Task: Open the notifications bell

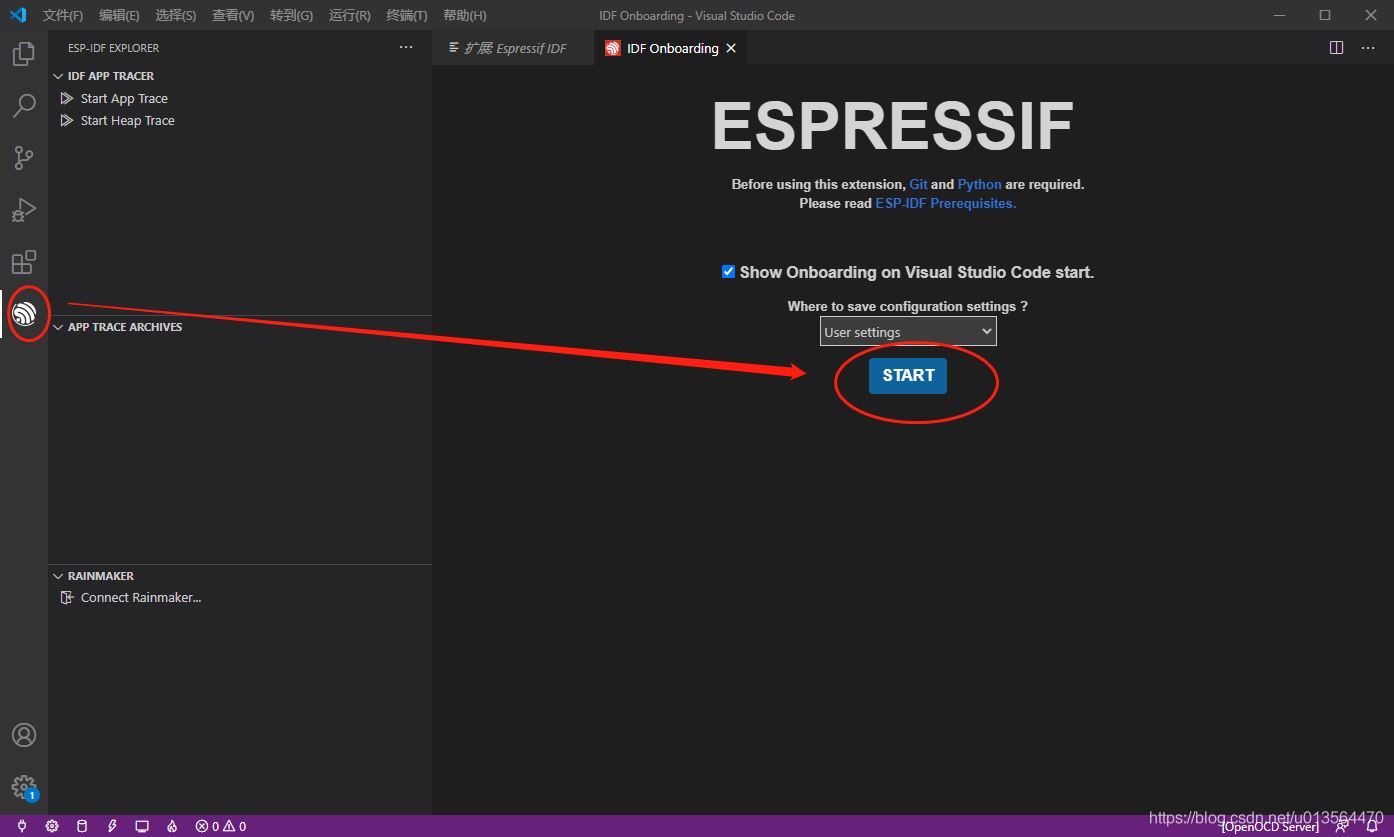Action: click(1372, 826)
